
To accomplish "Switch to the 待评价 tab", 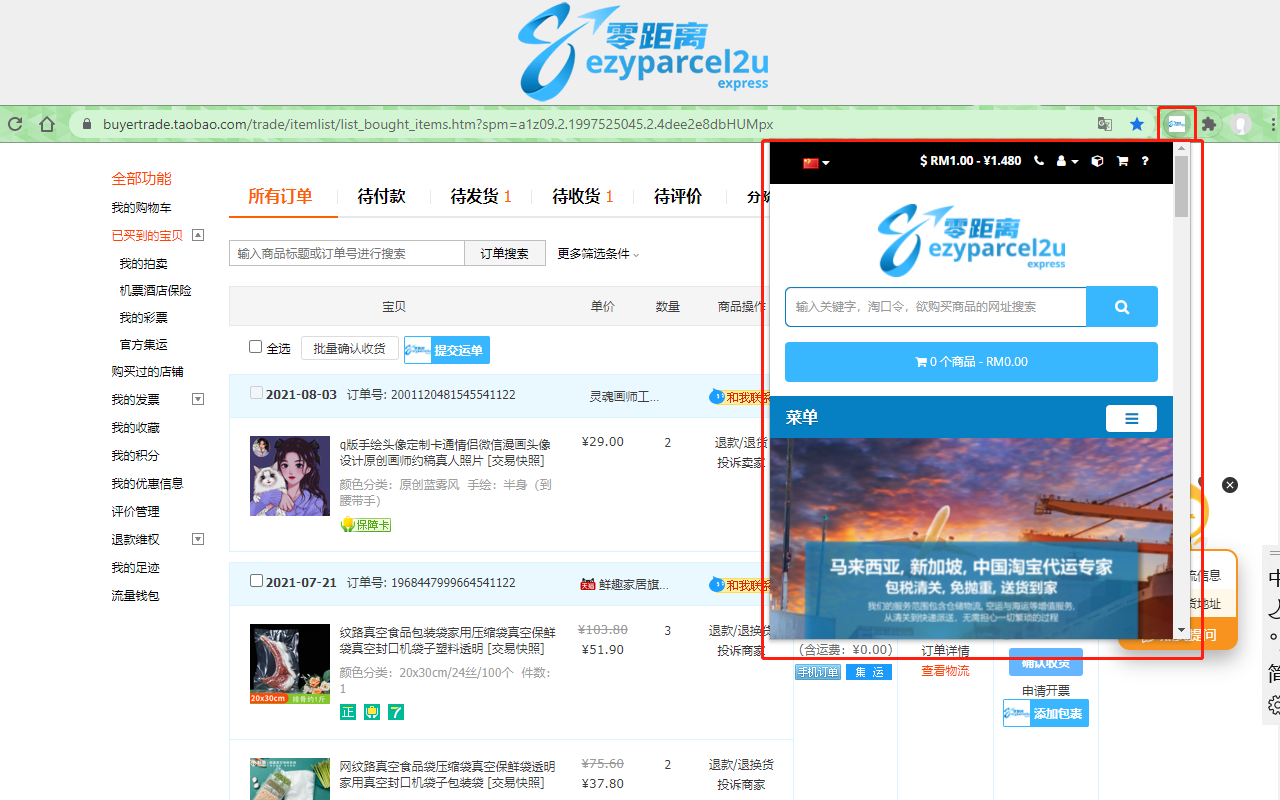I will [678, 196].
